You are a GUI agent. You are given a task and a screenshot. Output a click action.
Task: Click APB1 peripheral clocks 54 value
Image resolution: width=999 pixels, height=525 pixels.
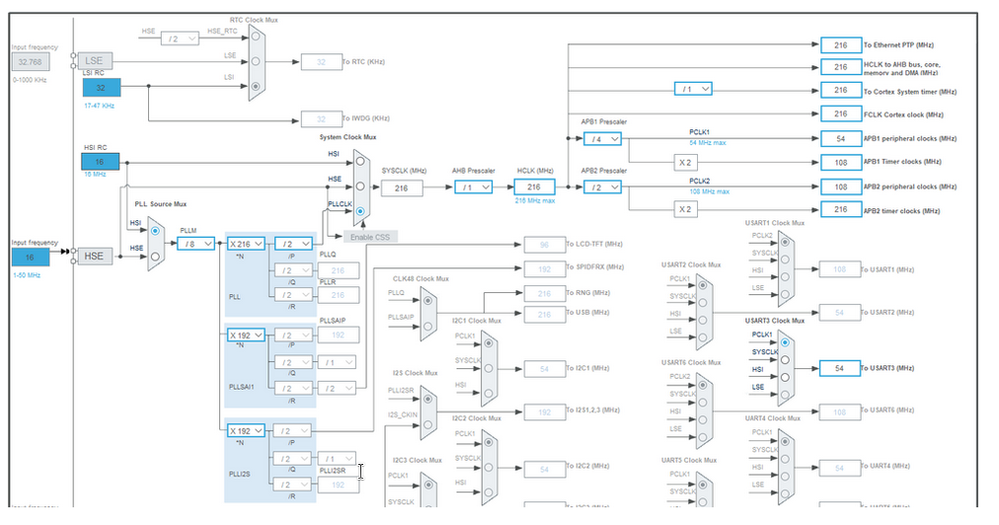(841, 138)
